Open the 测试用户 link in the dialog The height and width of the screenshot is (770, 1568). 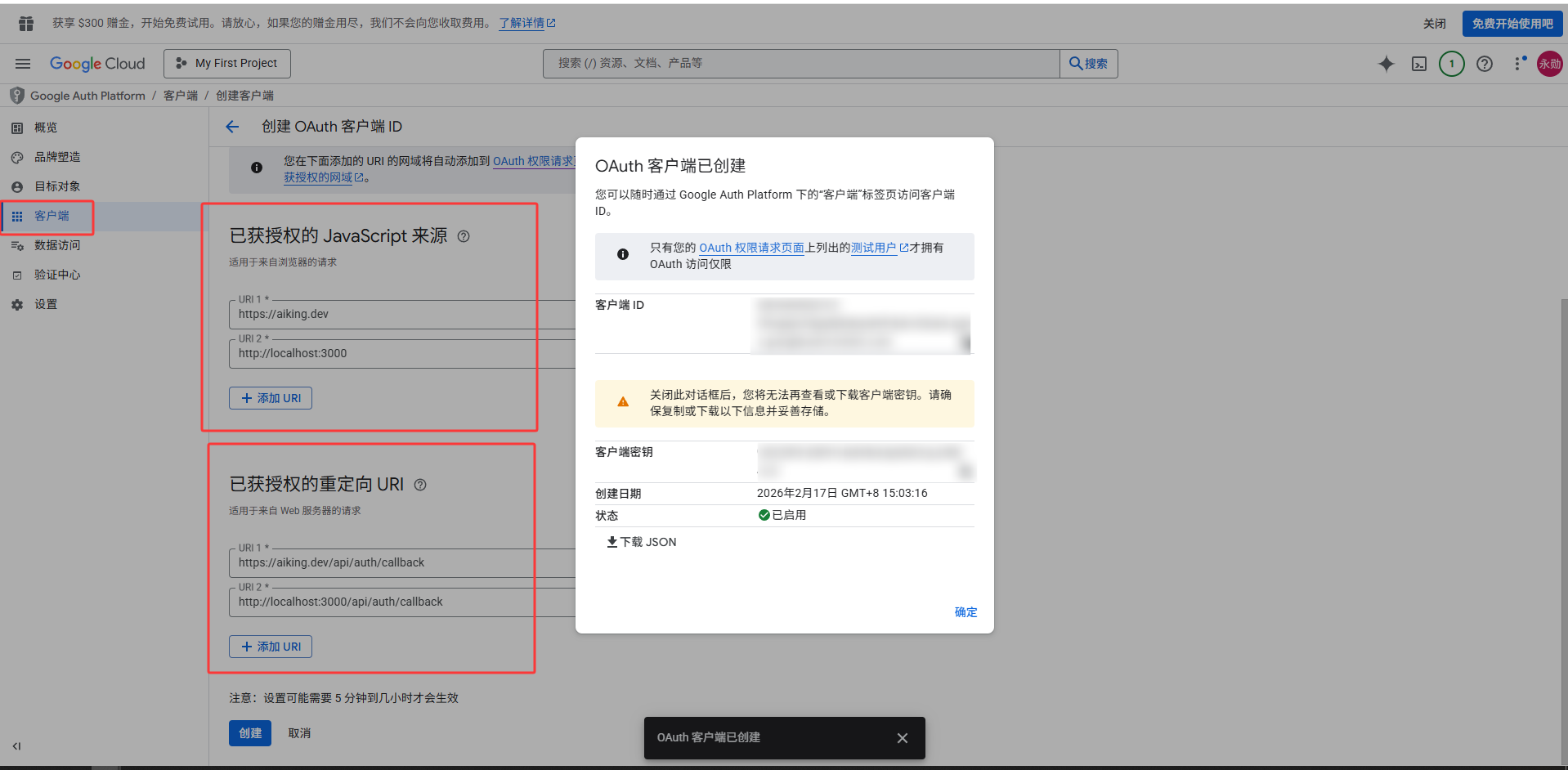[880, 248]
